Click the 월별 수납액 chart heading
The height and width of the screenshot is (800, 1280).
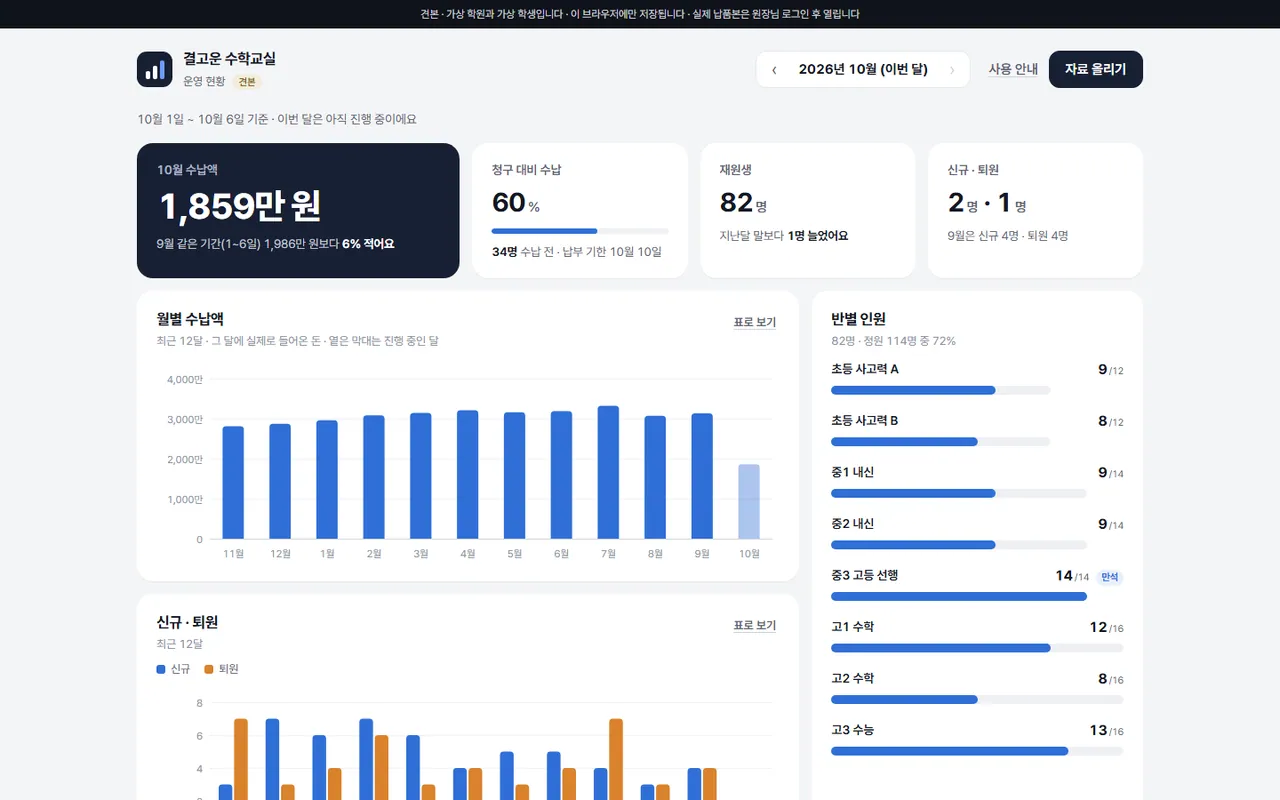point(190,319)
